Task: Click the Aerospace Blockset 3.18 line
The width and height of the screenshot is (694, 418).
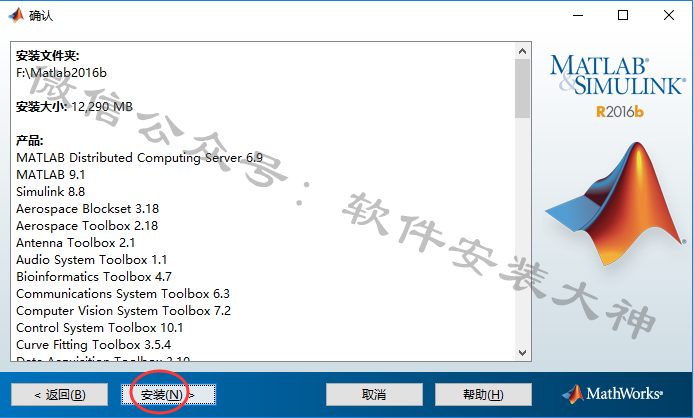Action: tap(87, 209)
